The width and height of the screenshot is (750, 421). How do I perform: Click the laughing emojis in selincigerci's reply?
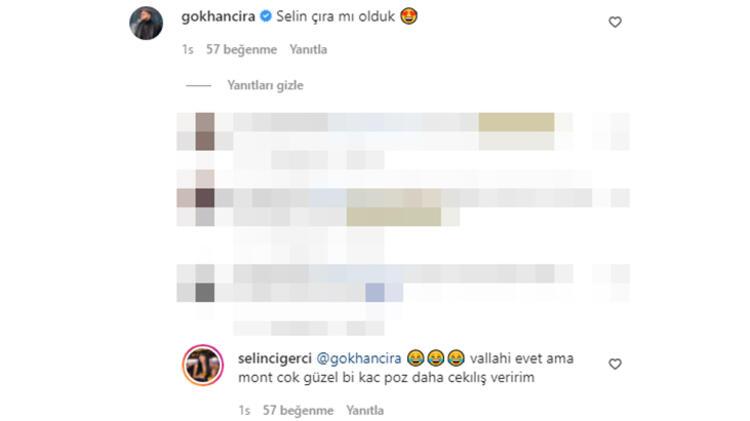point(436,358)
